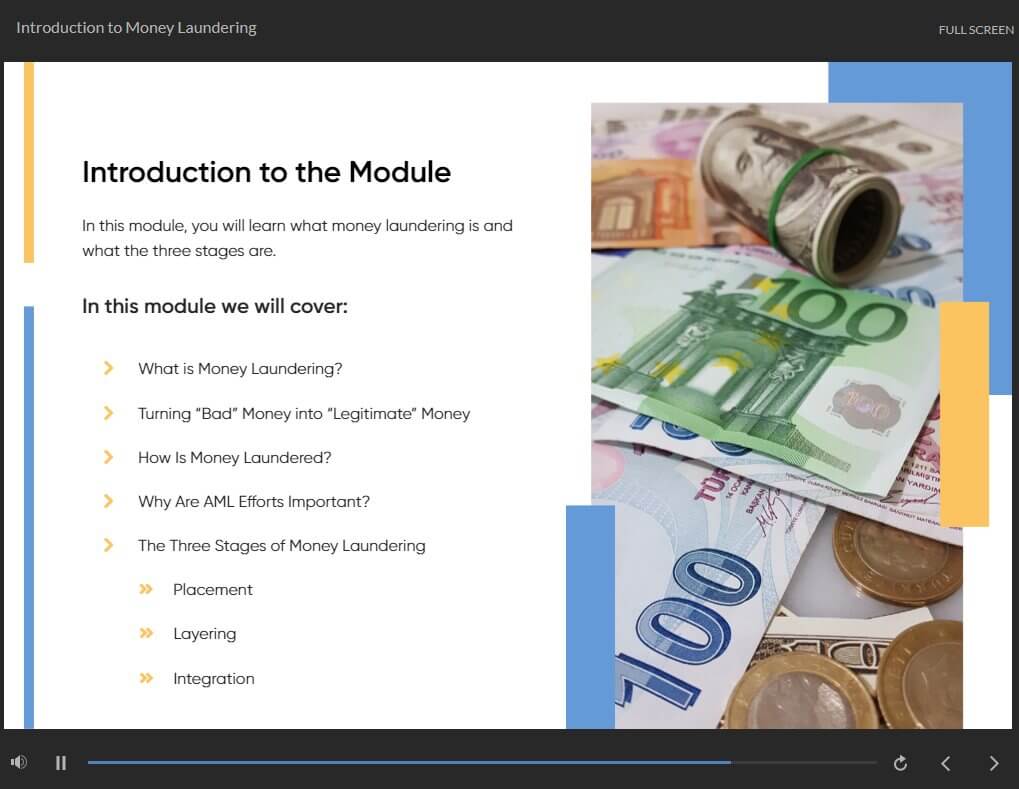The height and width of the screenshot is (789, 1019).
Task: Click double-chevron next to Layering
Action: [x=146, y=633]
